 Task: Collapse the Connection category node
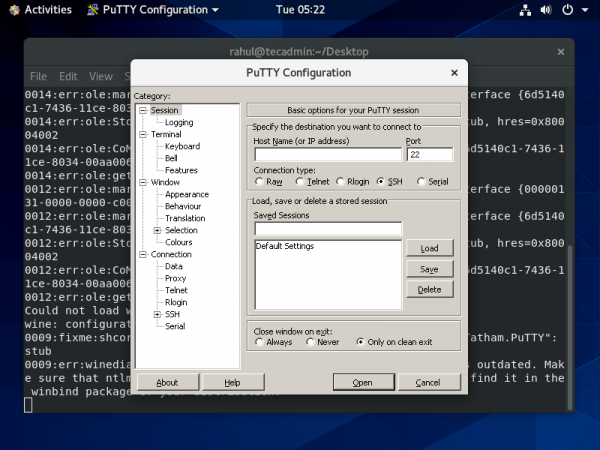point(143,254)
